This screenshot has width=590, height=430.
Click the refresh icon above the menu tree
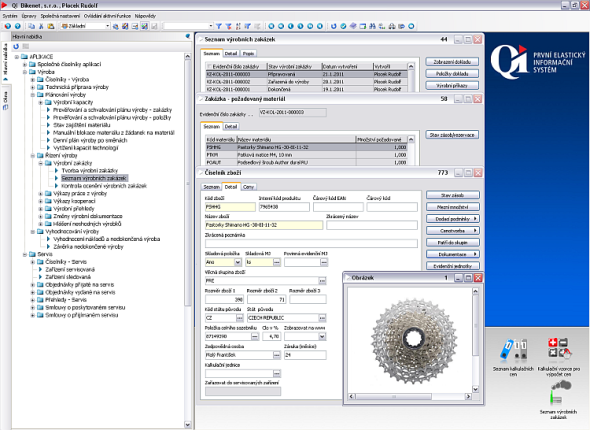click(x=16, y=46)
